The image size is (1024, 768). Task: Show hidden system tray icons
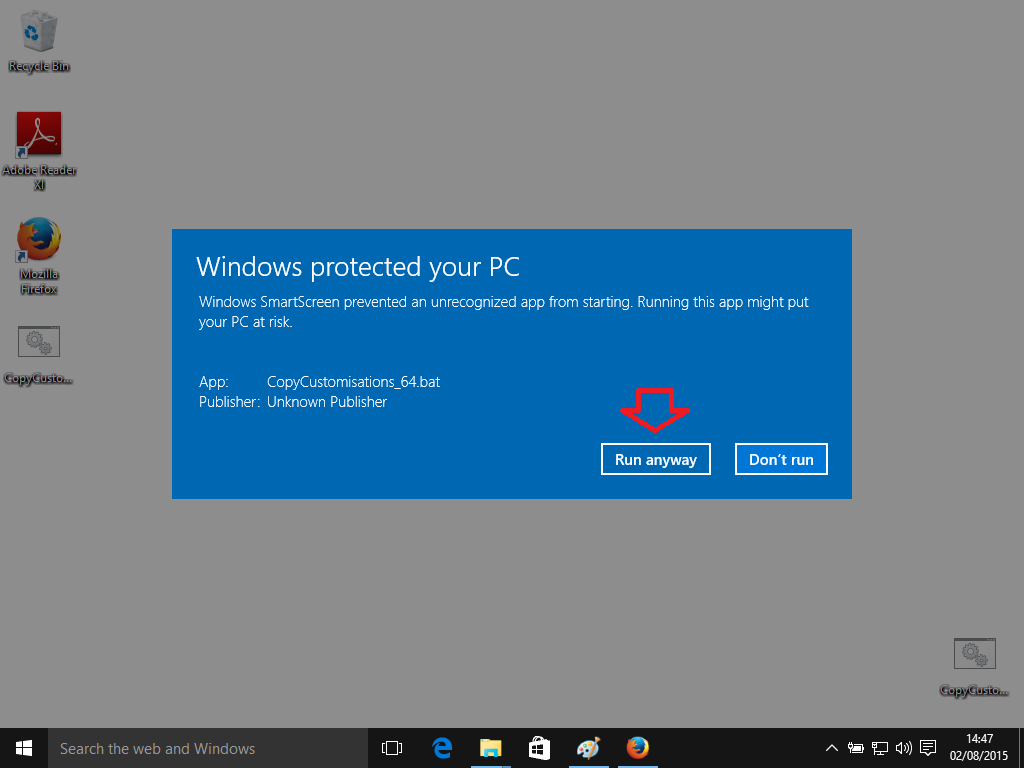[x=831, y=748]
